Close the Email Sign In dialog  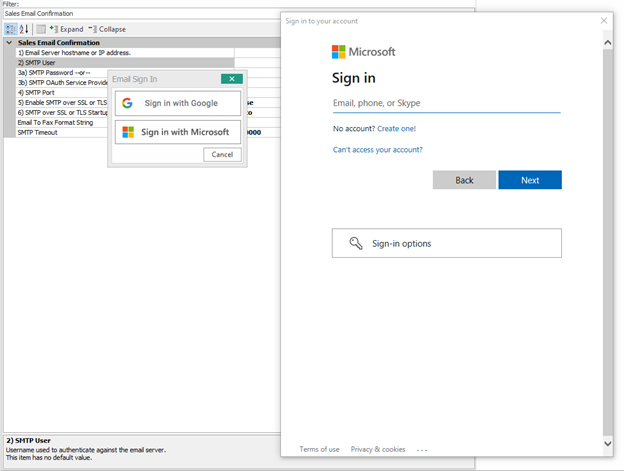coord(231,78)
